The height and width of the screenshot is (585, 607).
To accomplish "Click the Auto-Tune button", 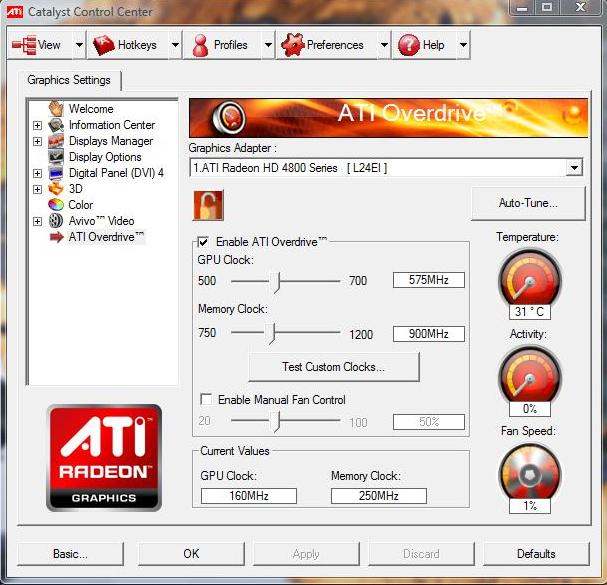I will point(528,203).
